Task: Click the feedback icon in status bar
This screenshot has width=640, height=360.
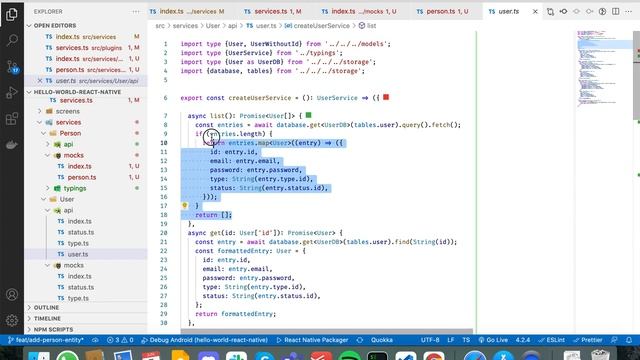Action: click(614, 340)
